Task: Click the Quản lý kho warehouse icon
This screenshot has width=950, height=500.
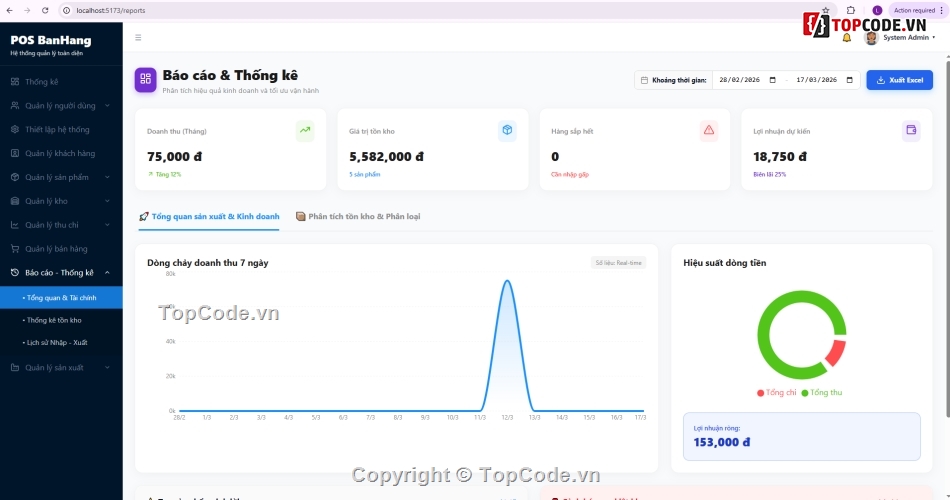Action: click(x=15, y=201)
